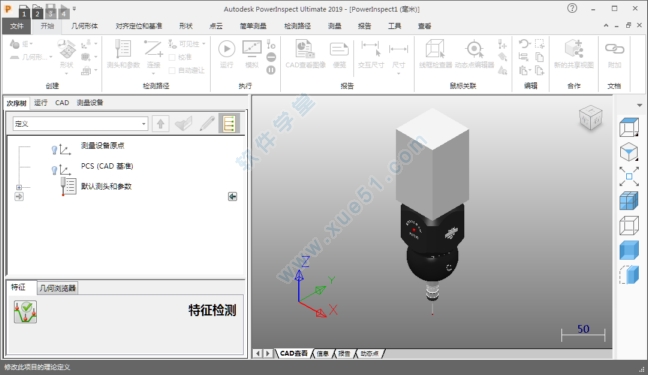This screenshot has width=648, height=375.
Task: Click the view orientation cube in CAD view
Action: [x=591, y=117]
